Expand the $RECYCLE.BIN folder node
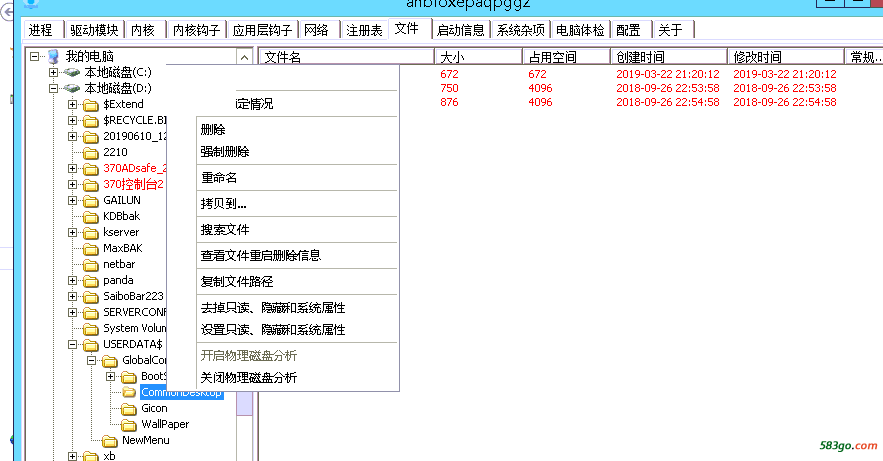 (x=73, y=120)
